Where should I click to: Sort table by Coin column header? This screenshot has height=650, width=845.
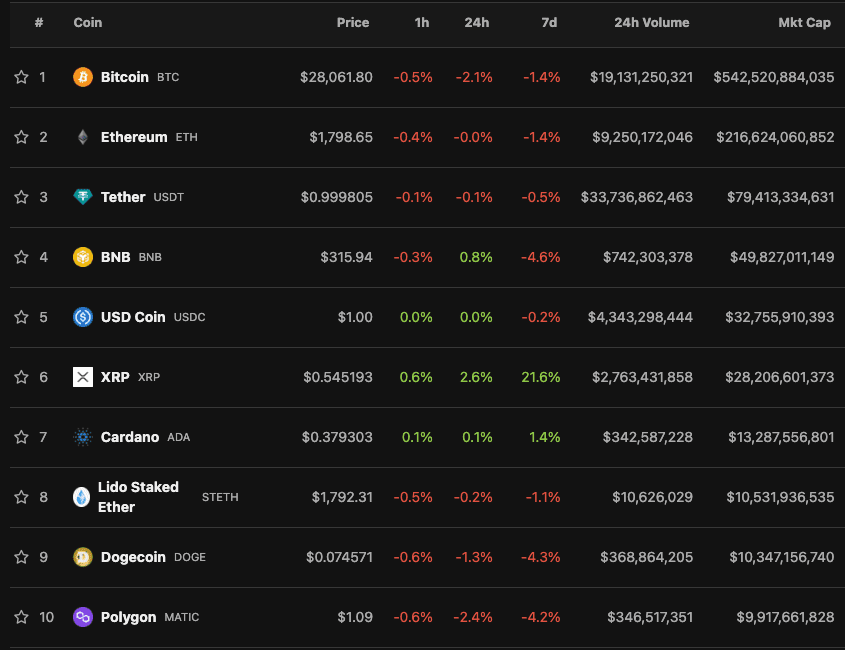(x=88, y=23)
